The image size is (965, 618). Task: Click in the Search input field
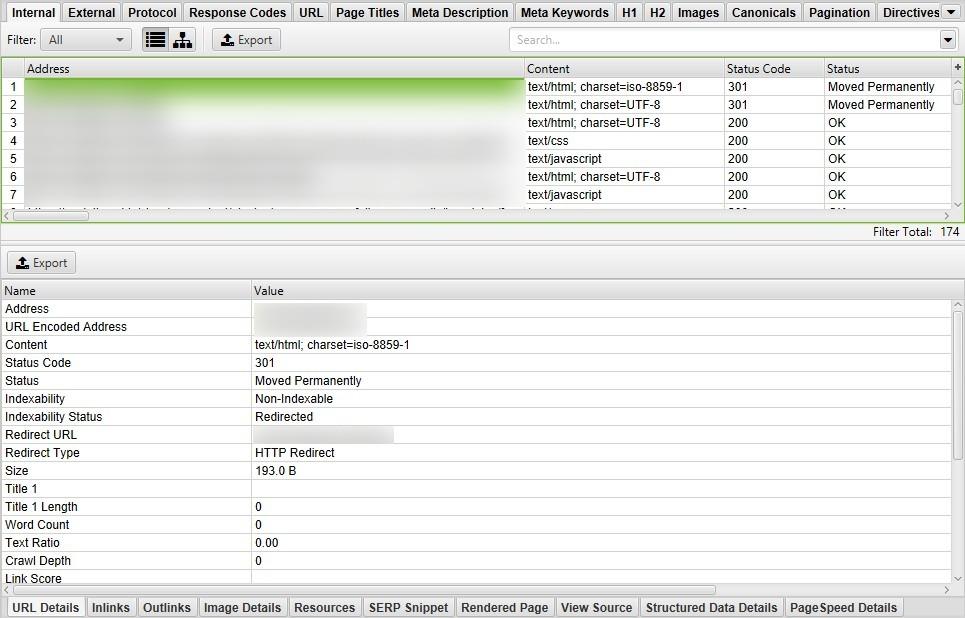(724, 40)
